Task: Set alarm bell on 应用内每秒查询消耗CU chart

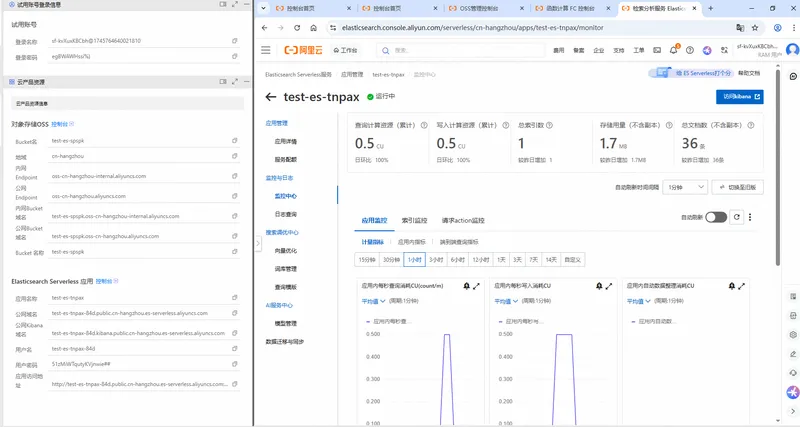Action: tap(466, 286)
